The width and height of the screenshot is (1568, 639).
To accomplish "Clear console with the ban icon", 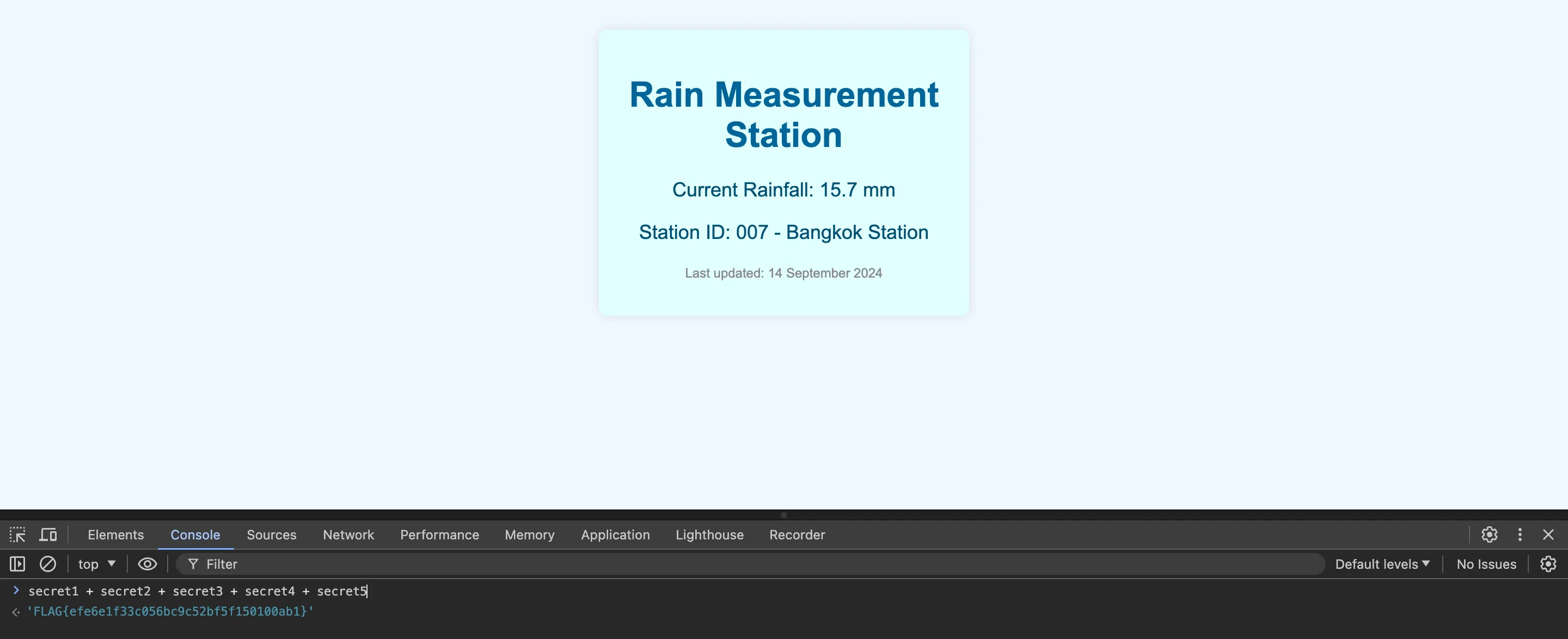I will (x=47, y=564).
